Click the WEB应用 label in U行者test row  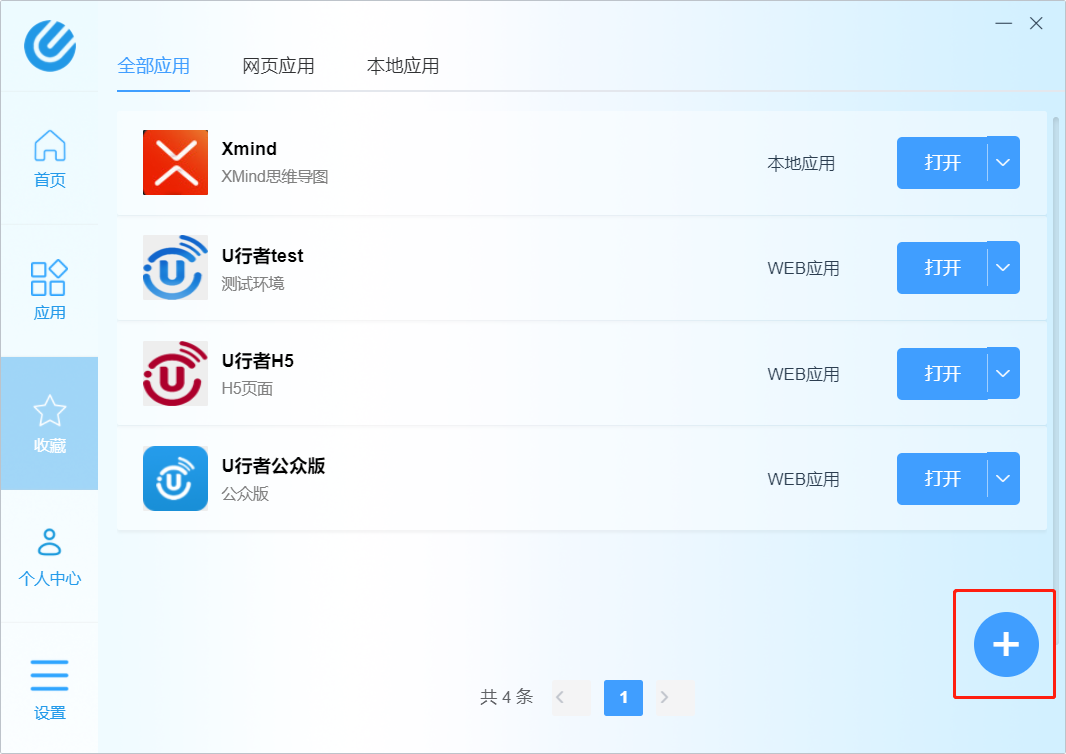[x=804, y=269]
